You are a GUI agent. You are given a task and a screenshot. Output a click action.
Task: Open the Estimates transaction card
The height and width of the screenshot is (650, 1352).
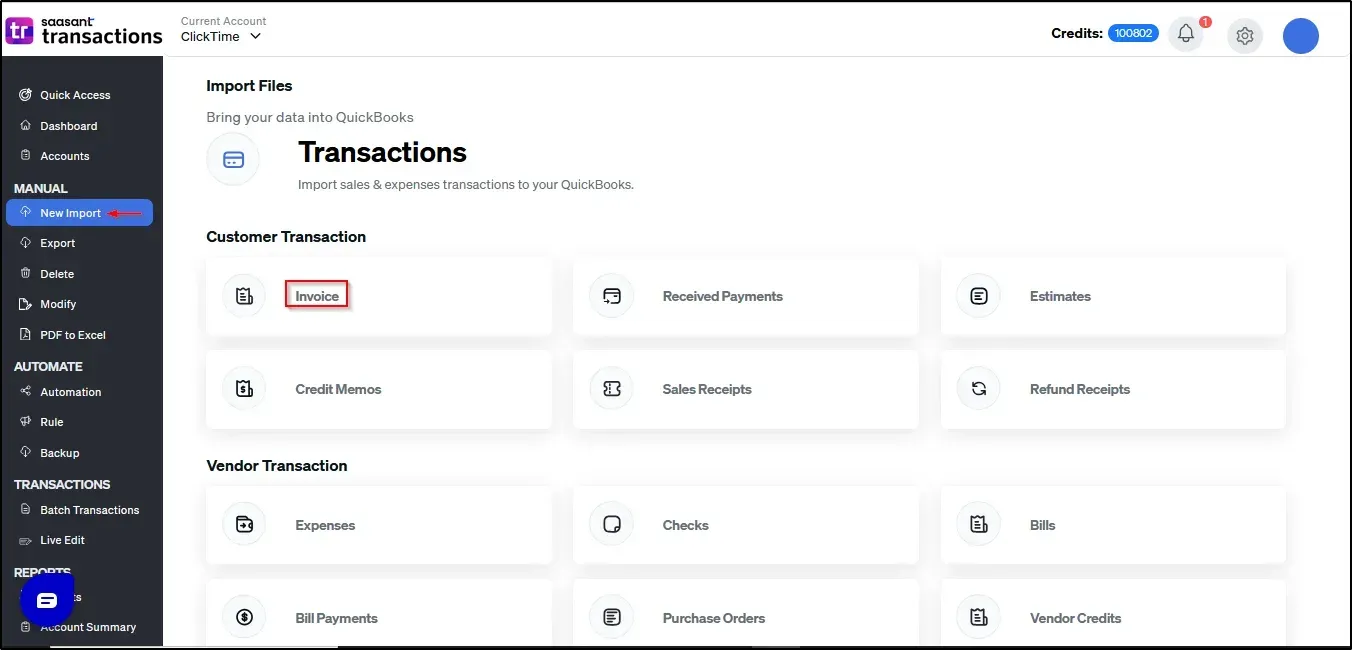coord(1113,296)
